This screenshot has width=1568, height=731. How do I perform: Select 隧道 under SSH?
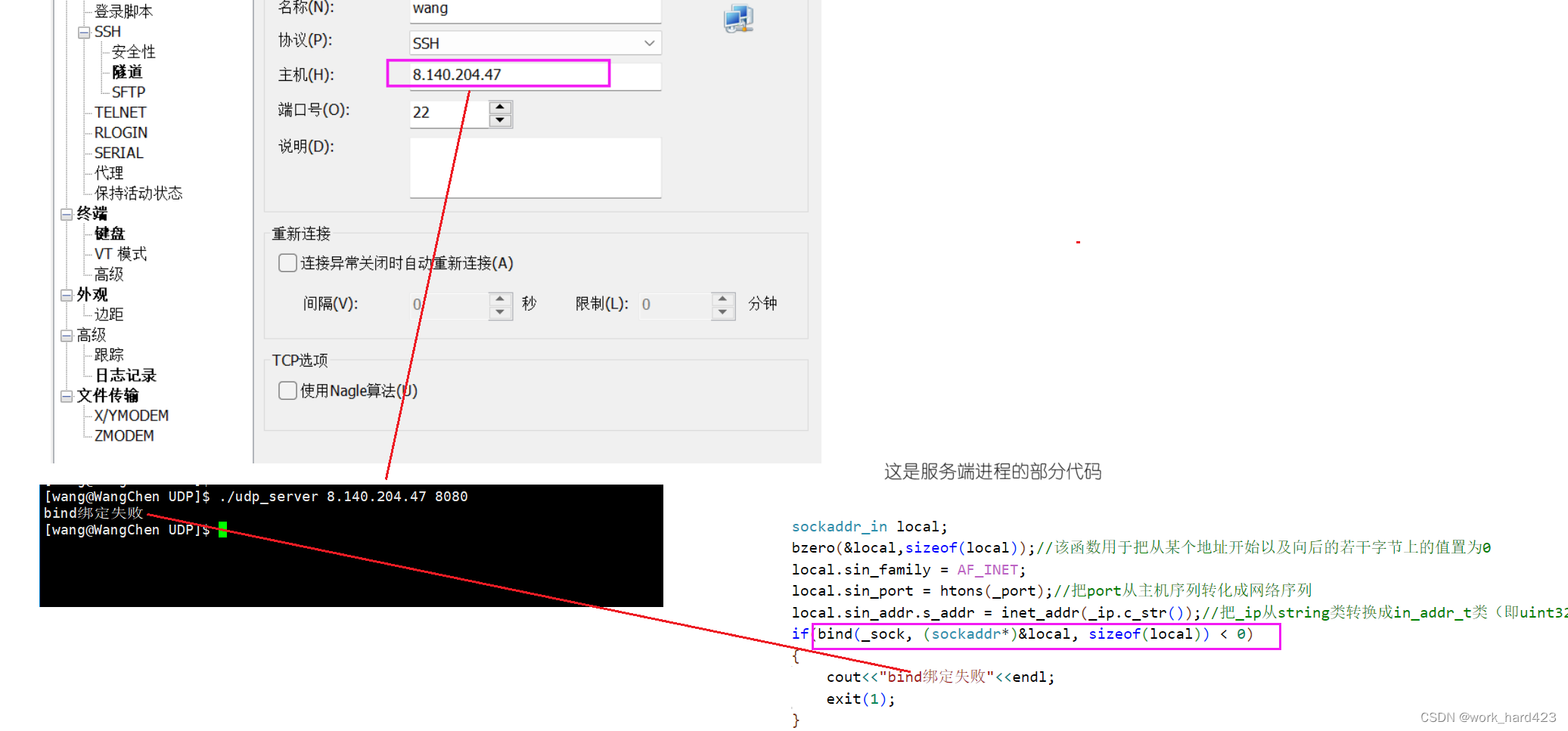coord(127,72)
